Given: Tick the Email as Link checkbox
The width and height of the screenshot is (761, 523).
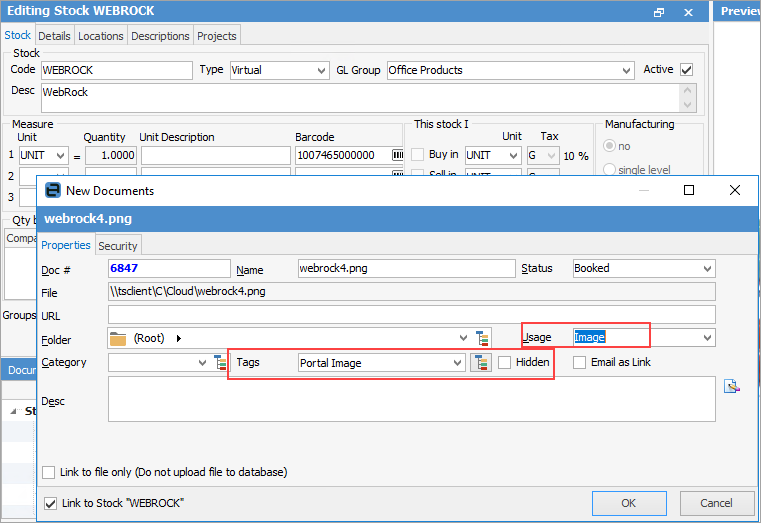Looking at the screenshot, I should [x=580, y=362].
